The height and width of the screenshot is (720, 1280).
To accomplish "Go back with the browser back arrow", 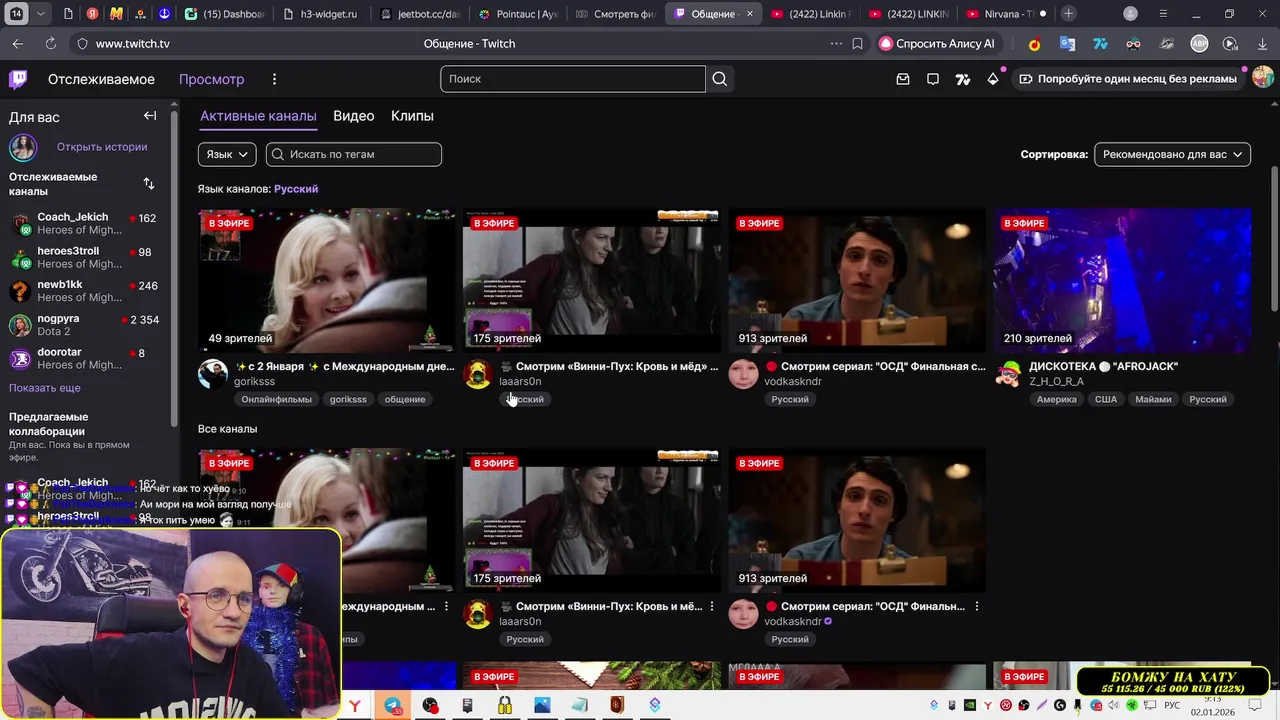I will (18, 44).
